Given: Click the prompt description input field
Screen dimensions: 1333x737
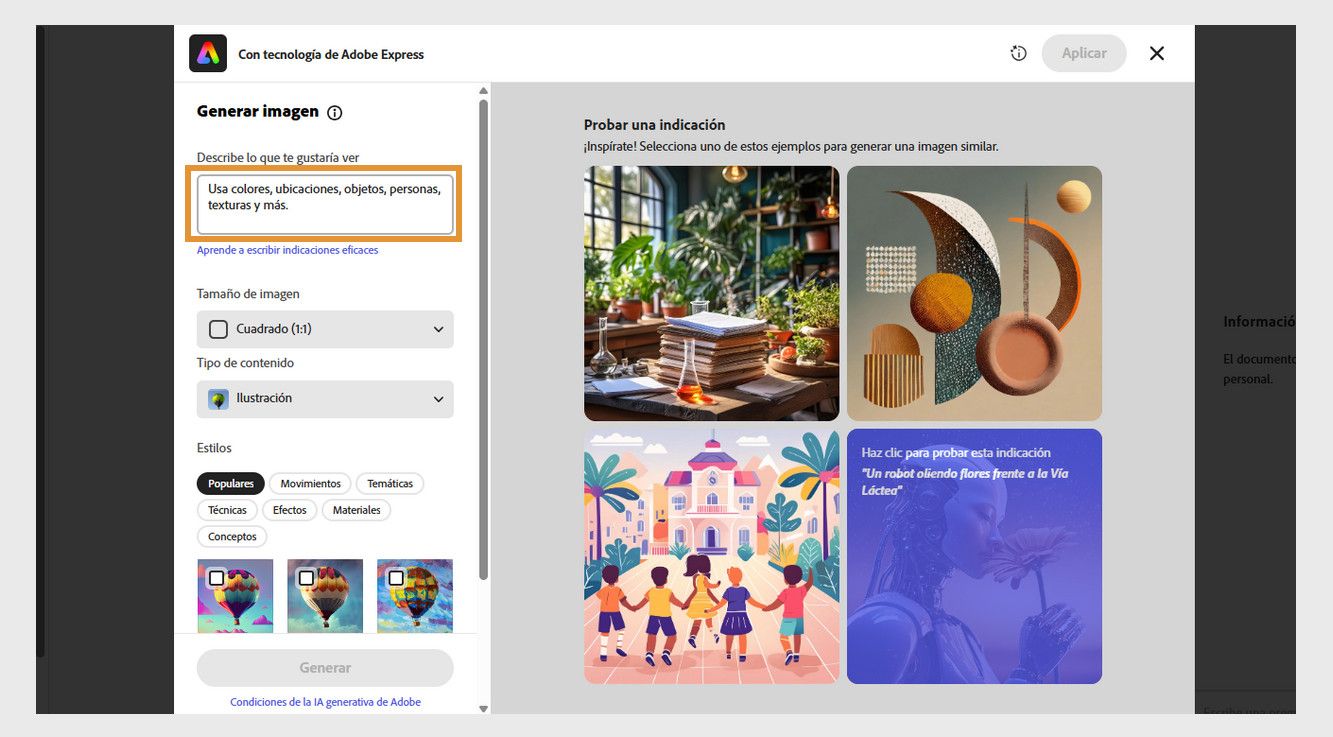Looking at the screenshot, I should click(x=324, y=201).
